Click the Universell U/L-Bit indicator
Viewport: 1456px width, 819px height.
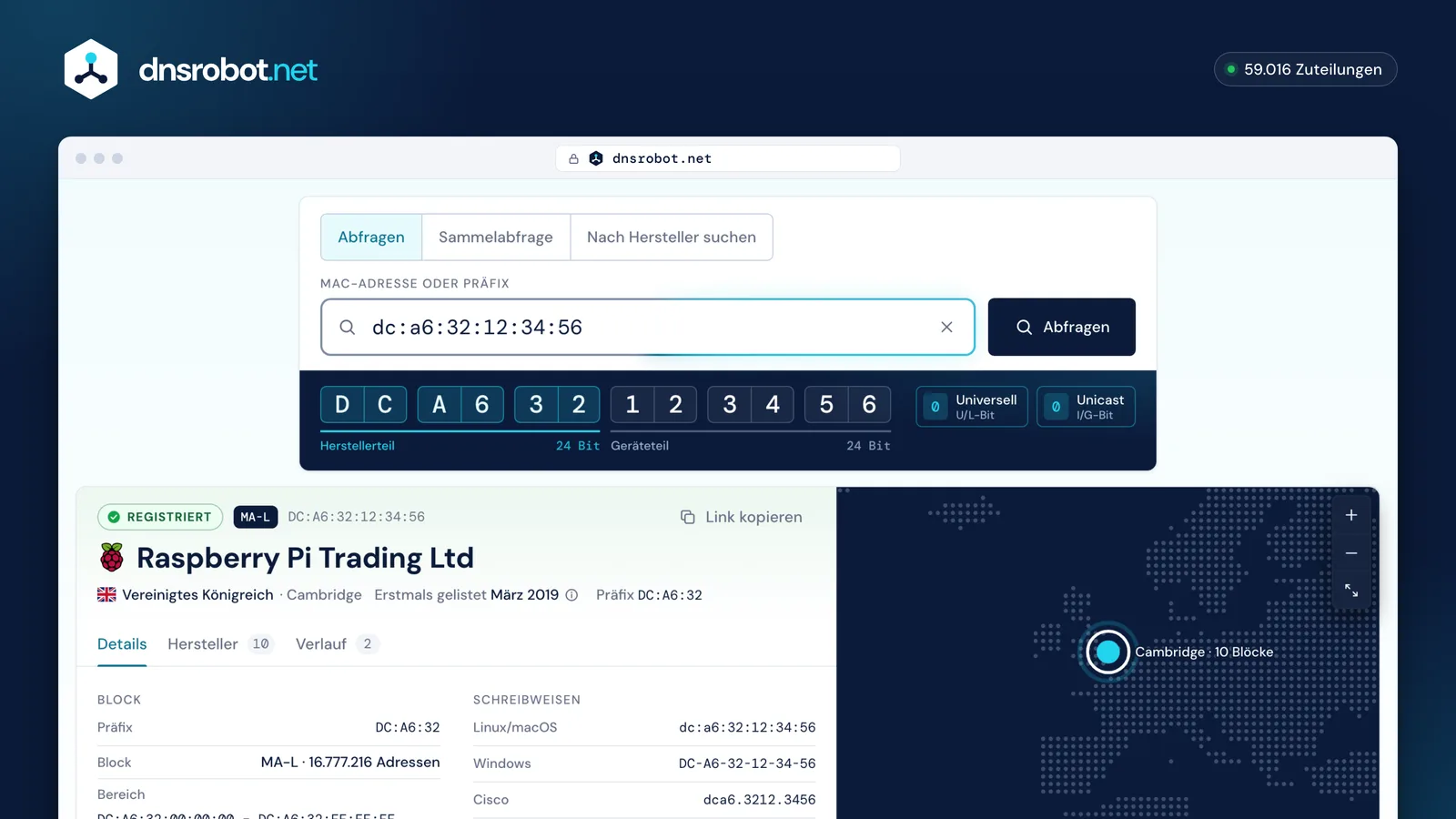pyautogui.click(x=972, y=407)
